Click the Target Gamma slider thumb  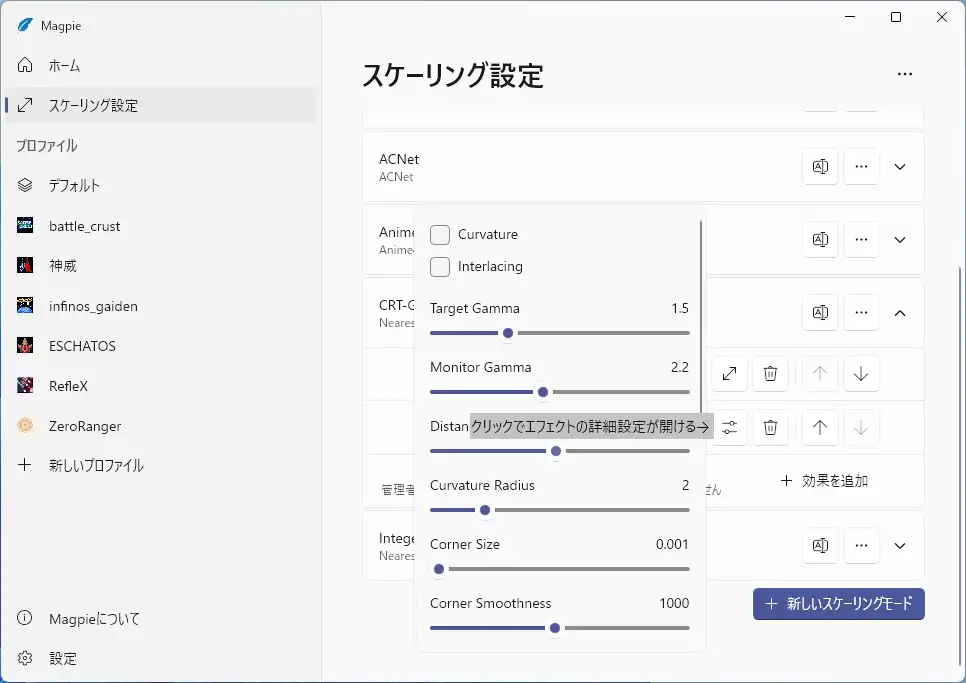click(508, 333)
